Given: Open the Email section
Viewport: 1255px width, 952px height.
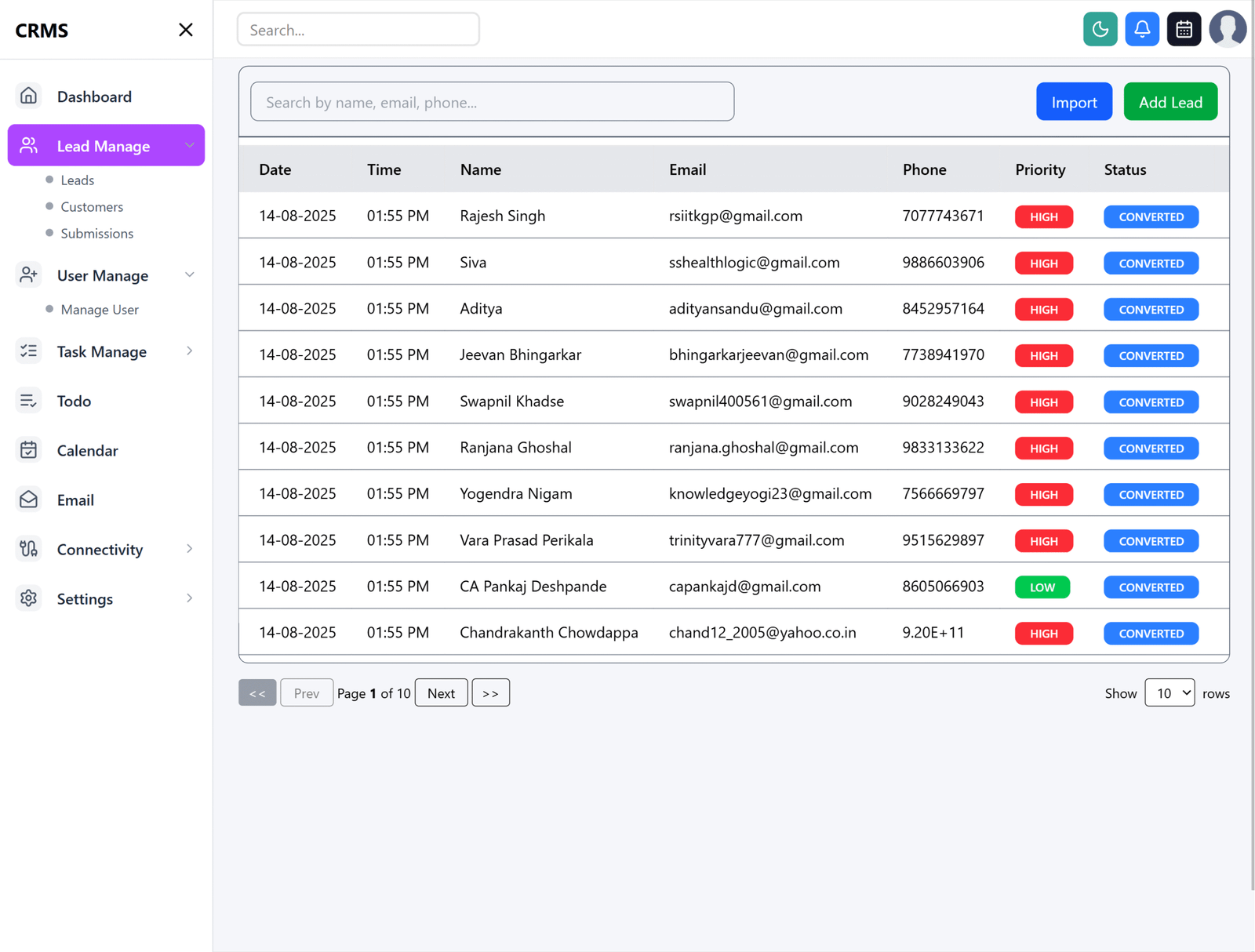Looking at the screenshot, I should 75,500.
